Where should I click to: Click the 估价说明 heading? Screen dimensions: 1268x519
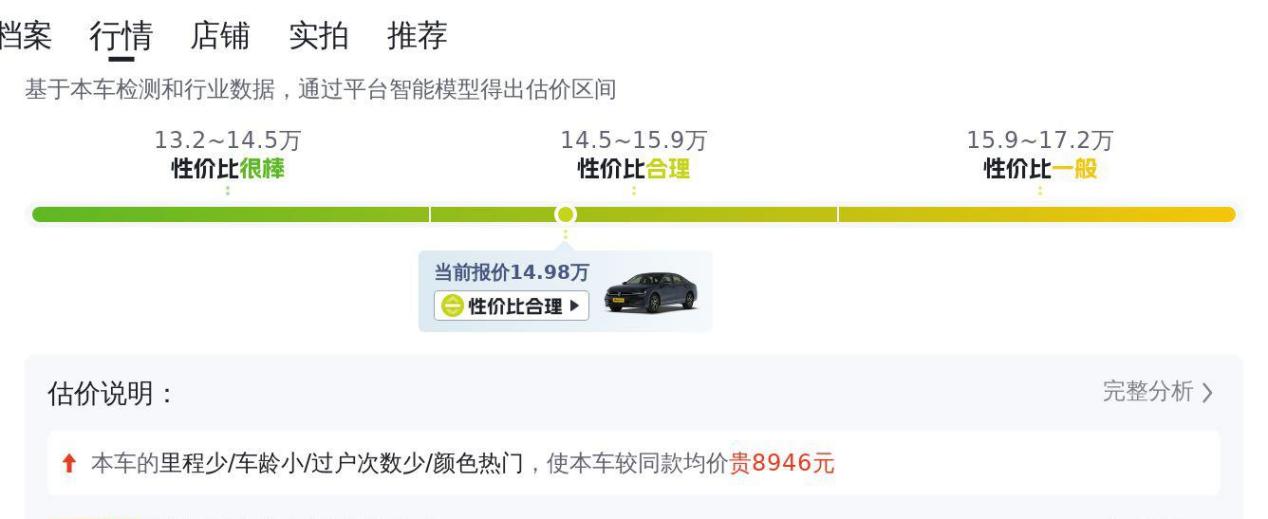pos(111,394)
